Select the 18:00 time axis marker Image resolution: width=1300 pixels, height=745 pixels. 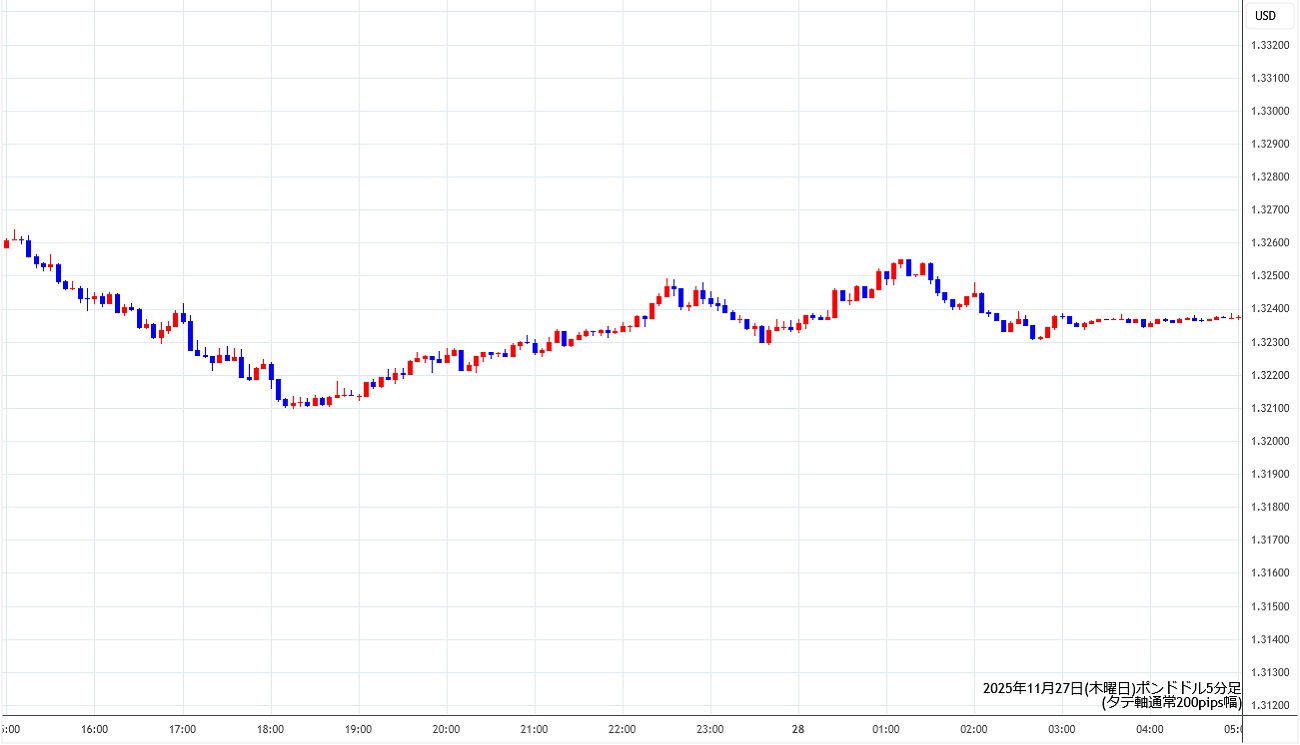(x=270, y=729)
